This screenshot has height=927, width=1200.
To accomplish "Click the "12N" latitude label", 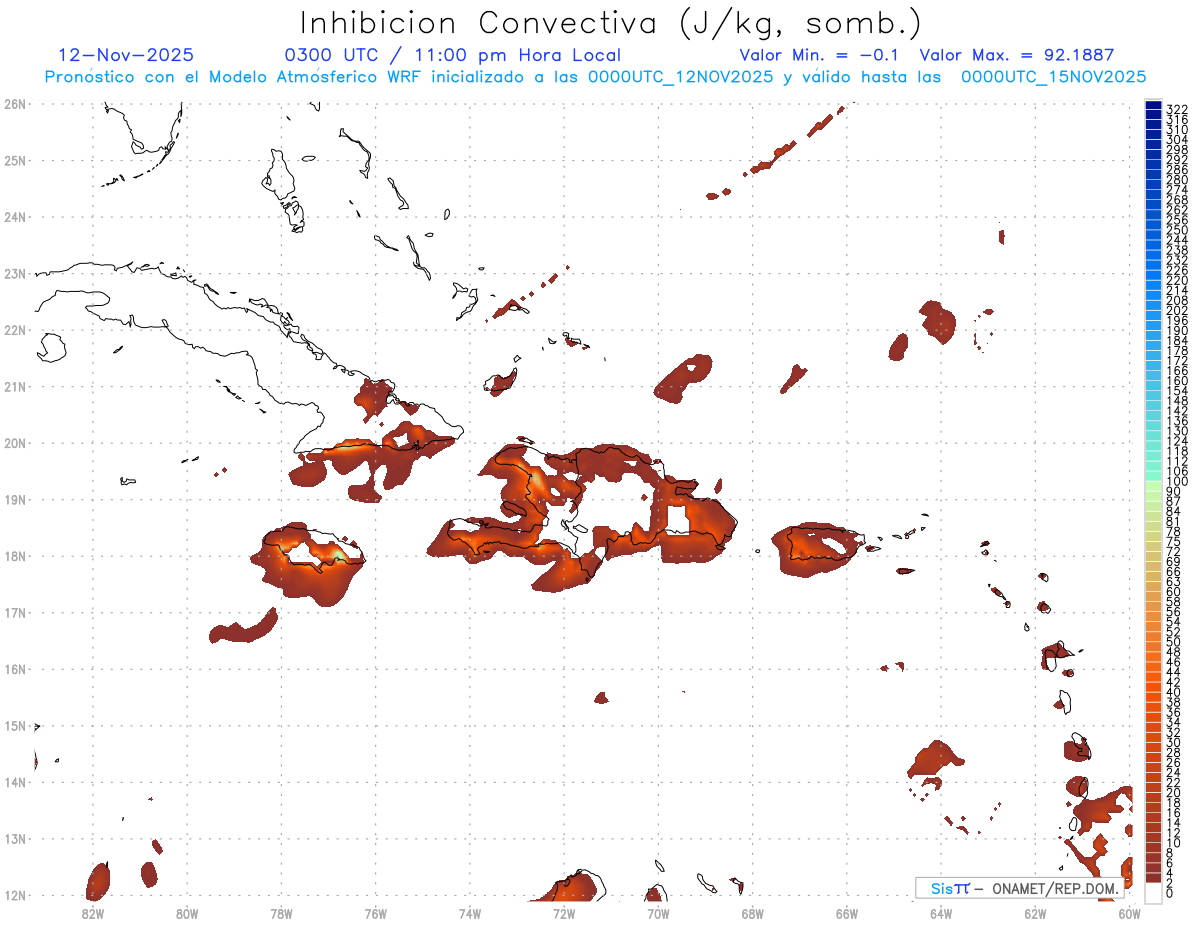I will (x=14, y=895).
